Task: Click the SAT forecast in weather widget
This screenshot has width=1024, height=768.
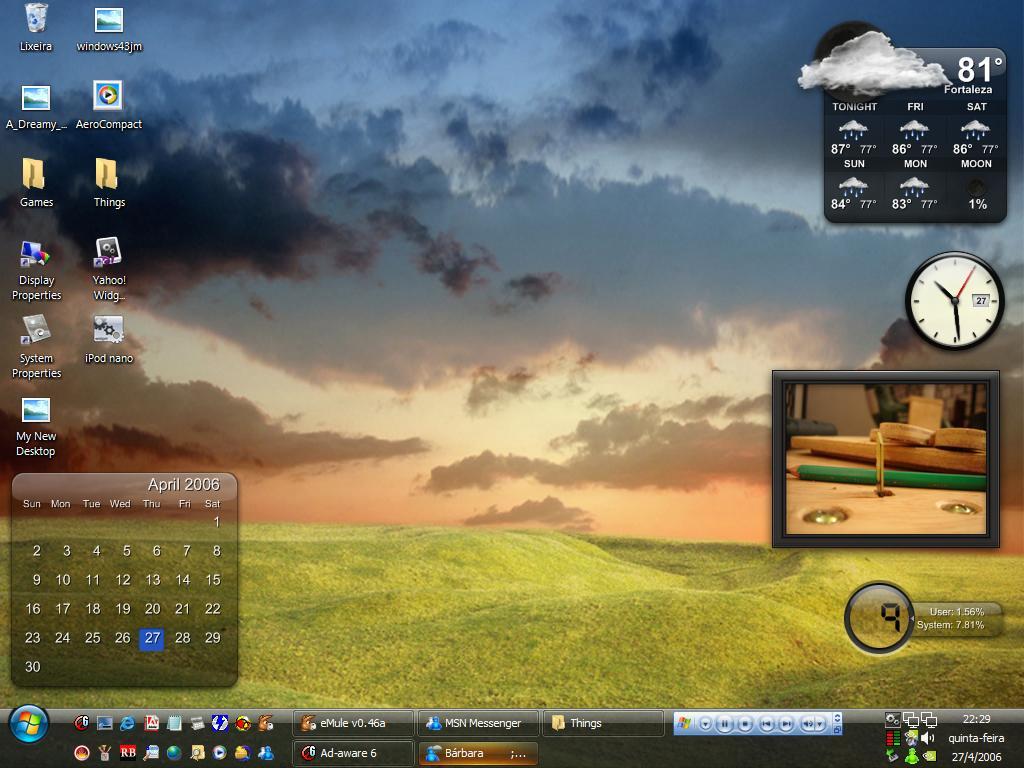Action: click(976, 129)
